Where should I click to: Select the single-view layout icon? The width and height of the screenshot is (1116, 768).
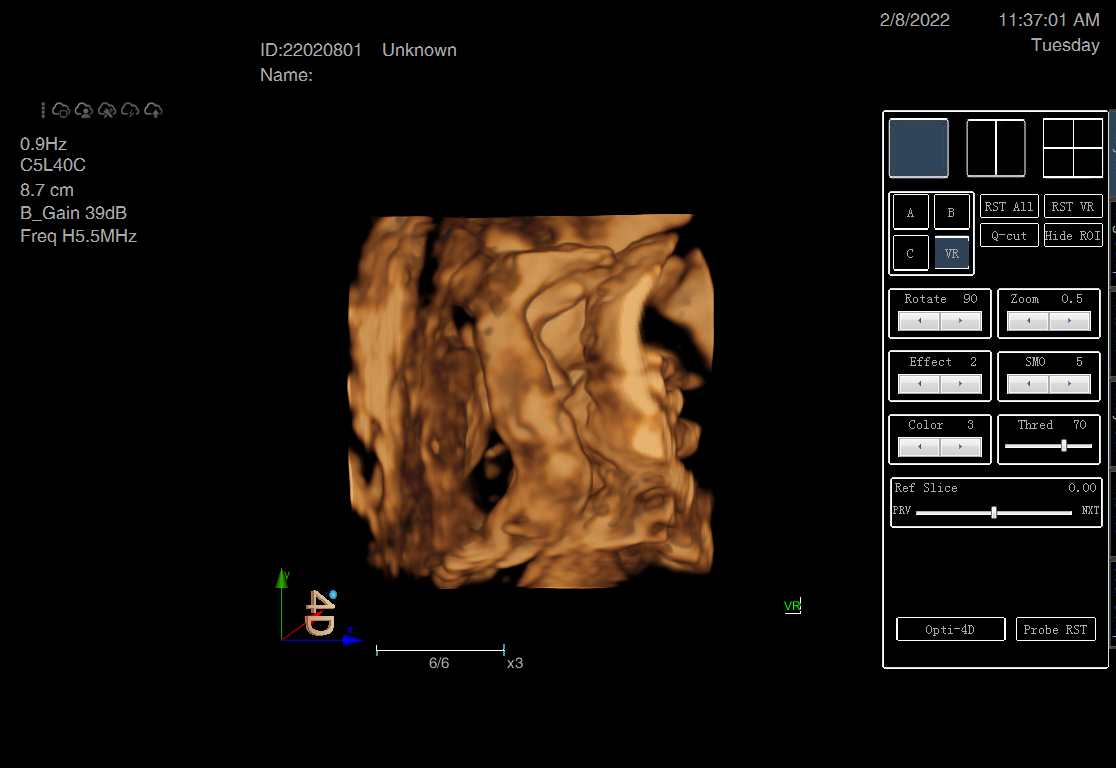pos(918,148)
